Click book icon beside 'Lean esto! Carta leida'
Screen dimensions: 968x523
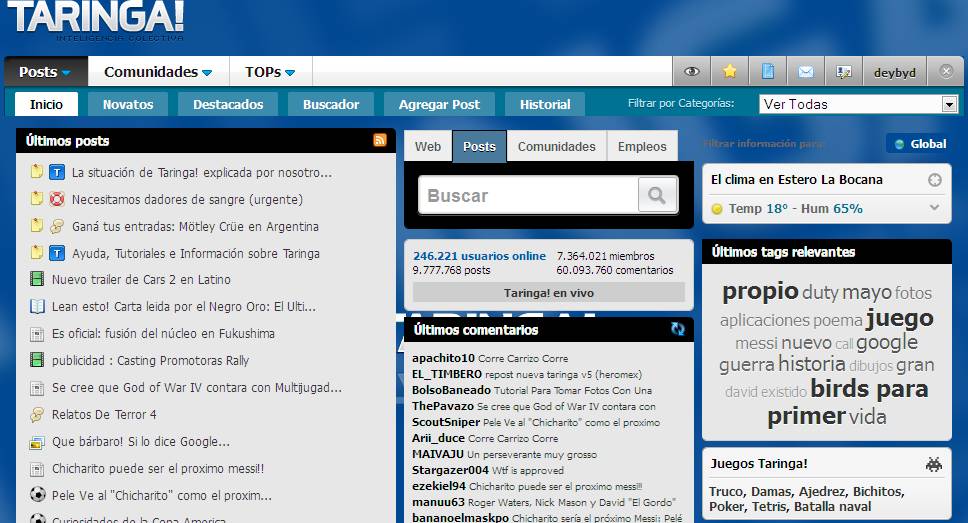[37, 306]
